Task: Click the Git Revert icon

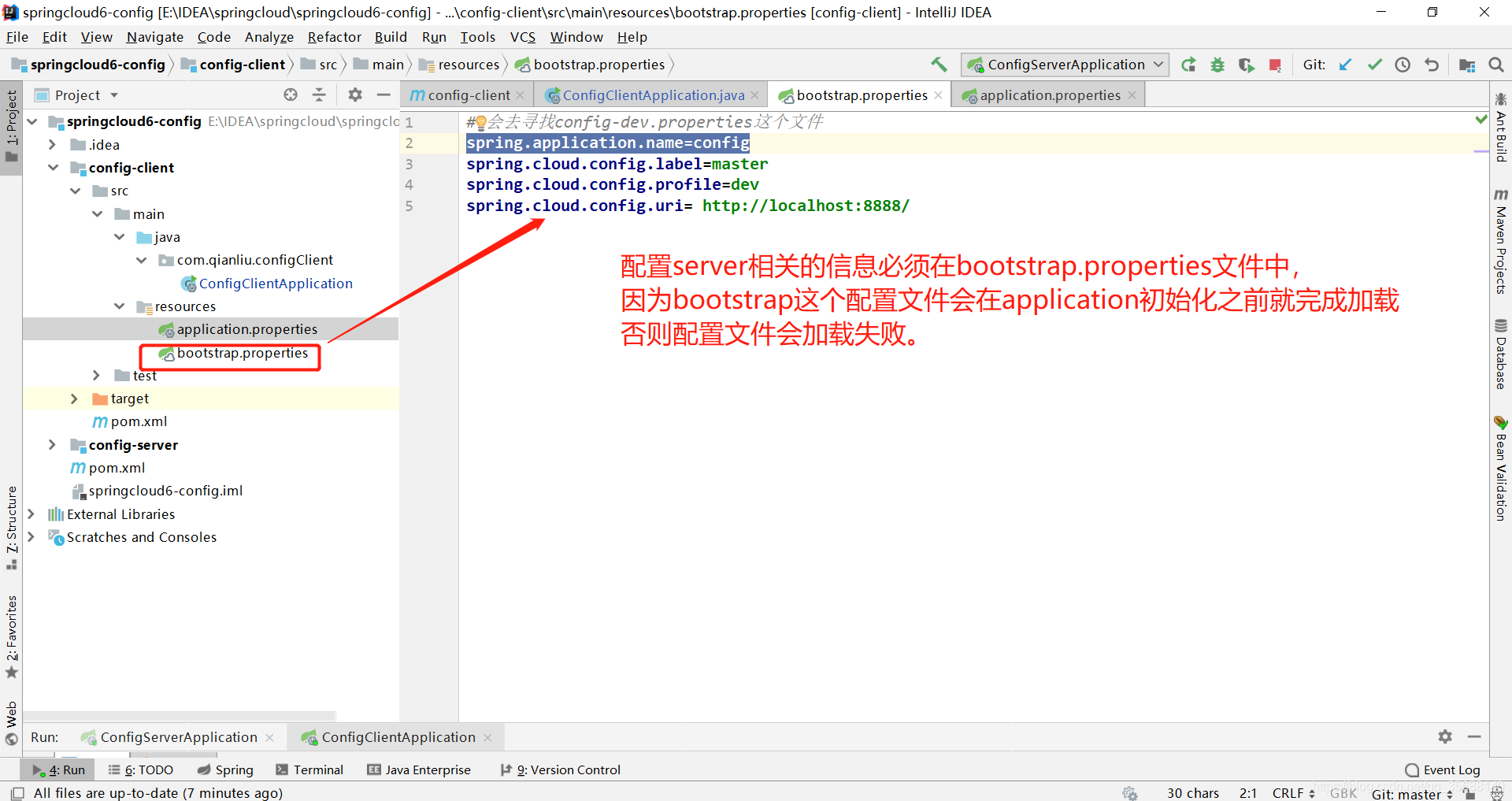Action: click(1432, 65)
